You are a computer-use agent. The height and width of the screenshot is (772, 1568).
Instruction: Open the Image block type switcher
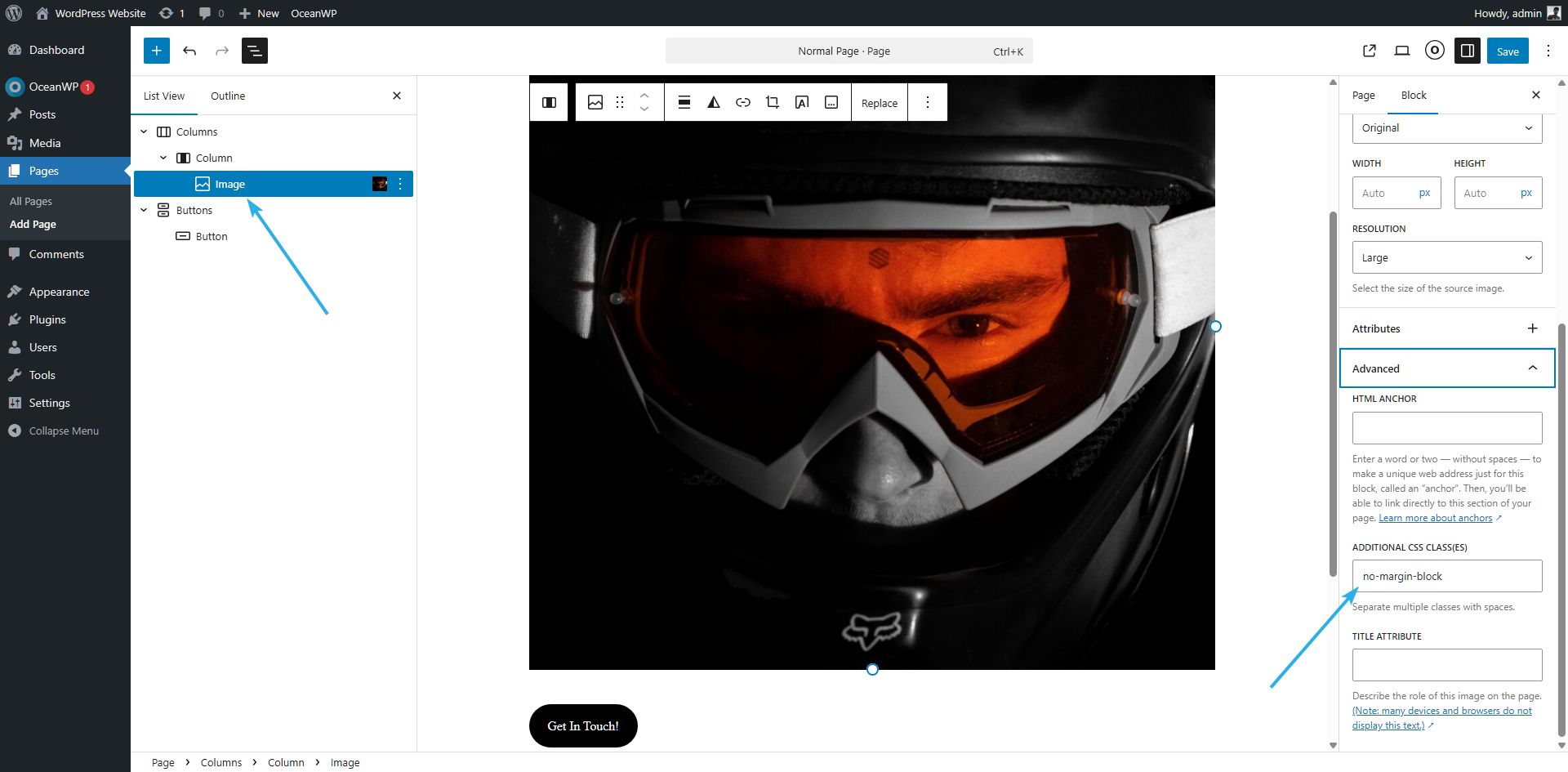[595, 102]
